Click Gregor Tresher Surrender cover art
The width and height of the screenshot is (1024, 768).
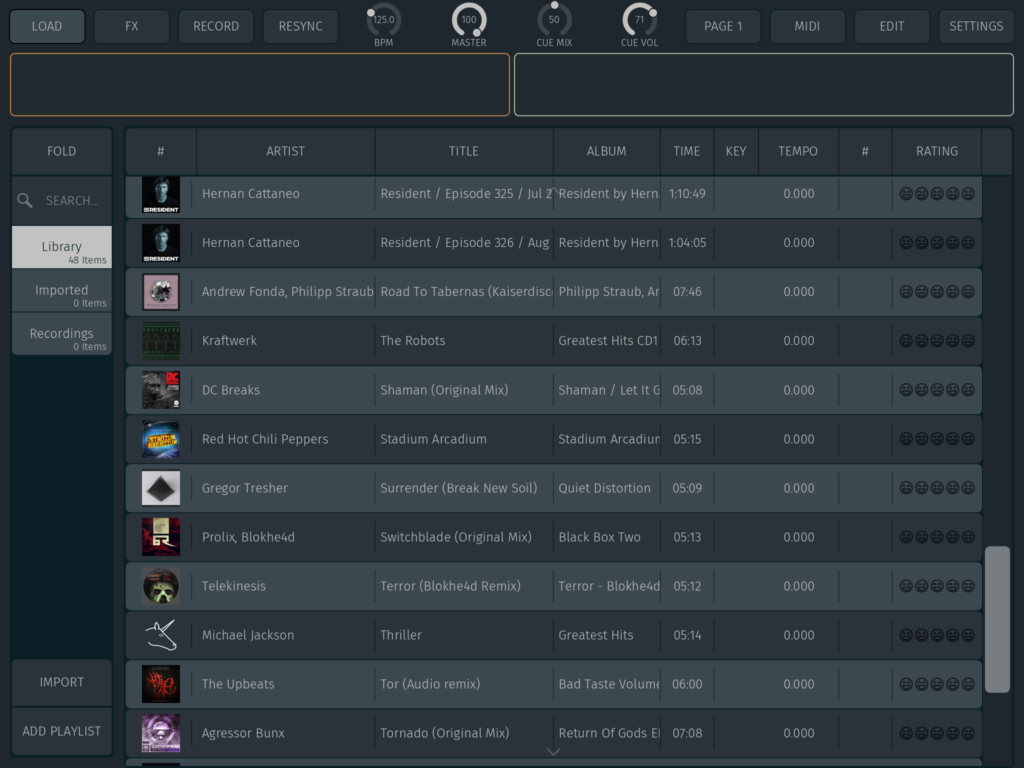point(160,488)
